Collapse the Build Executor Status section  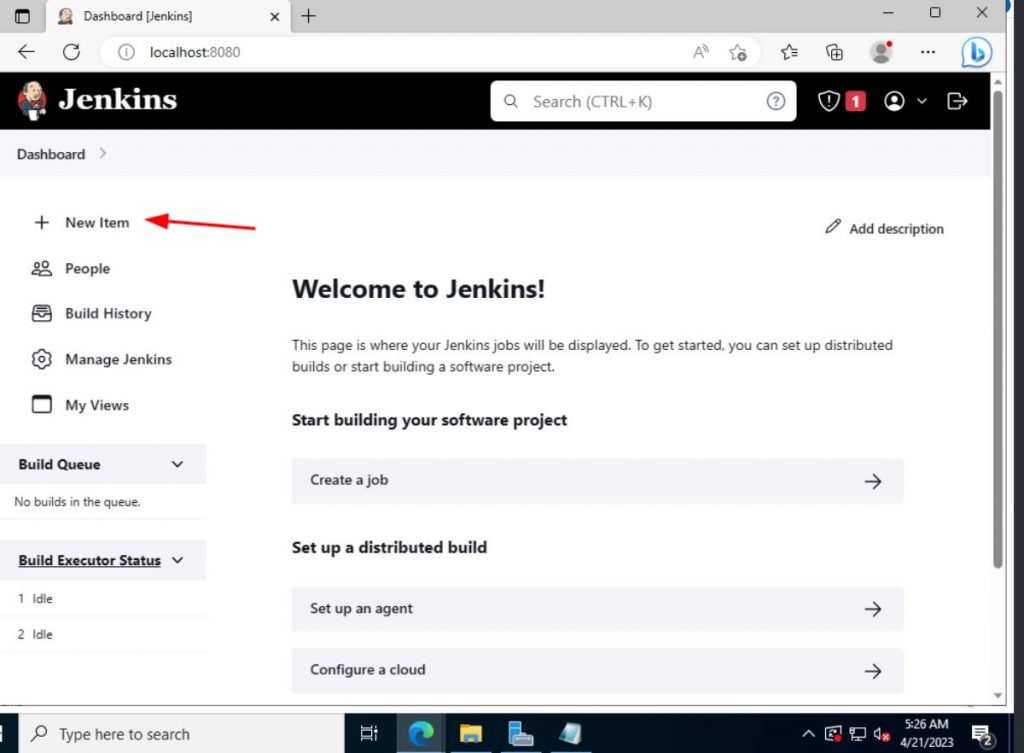[178, 560]
